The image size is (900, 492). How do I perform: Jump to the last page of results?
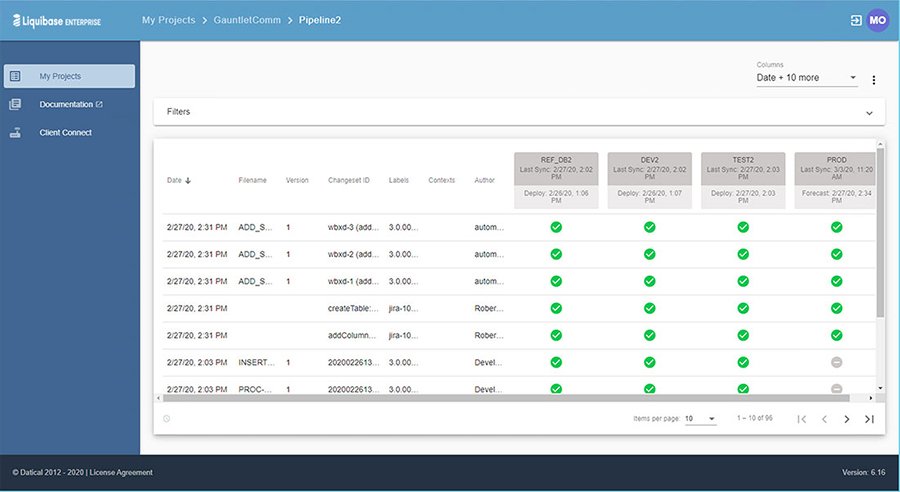869,419
